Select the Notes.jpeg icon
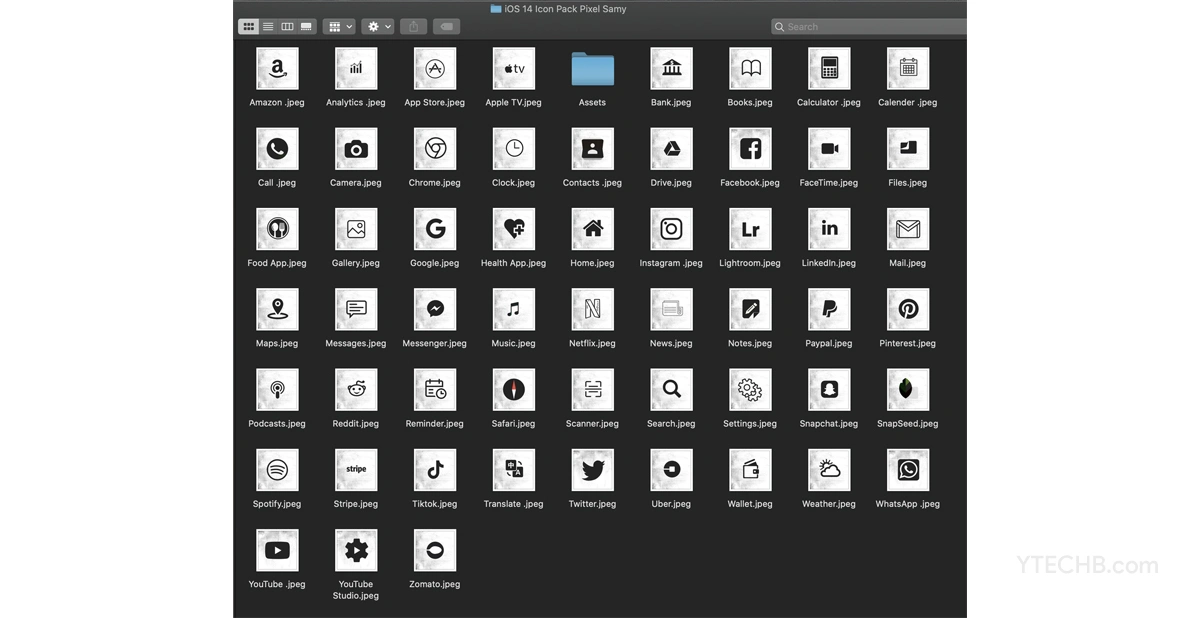1200x618 pixels. pyautogui.click(x=750, y=310)
